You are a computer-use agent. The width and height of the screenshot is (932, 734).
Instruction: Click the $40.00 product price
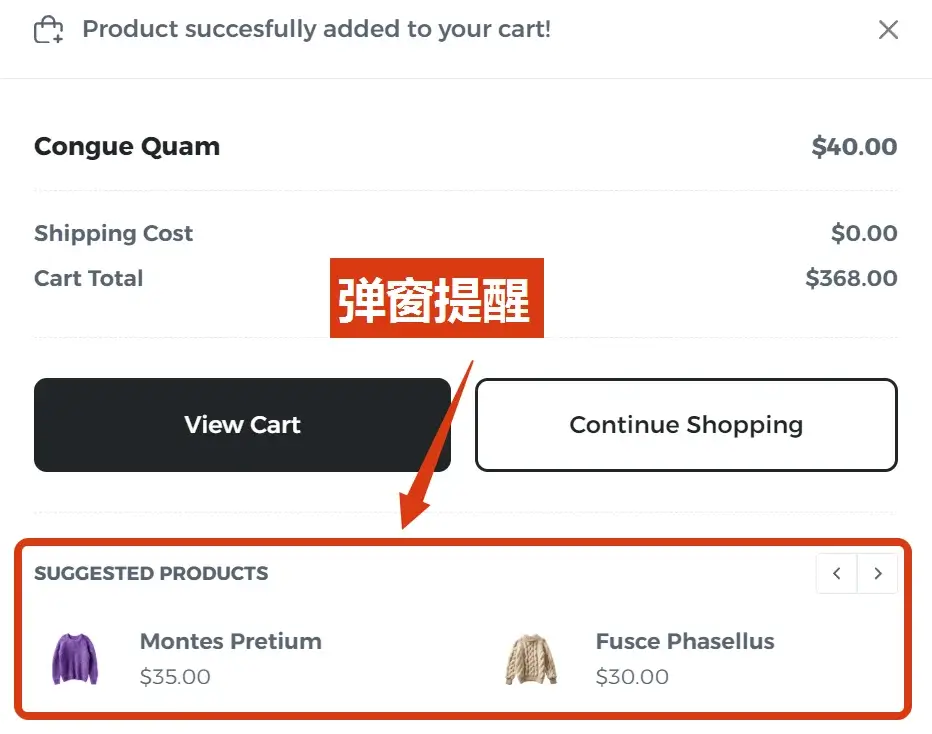point(854,147)
